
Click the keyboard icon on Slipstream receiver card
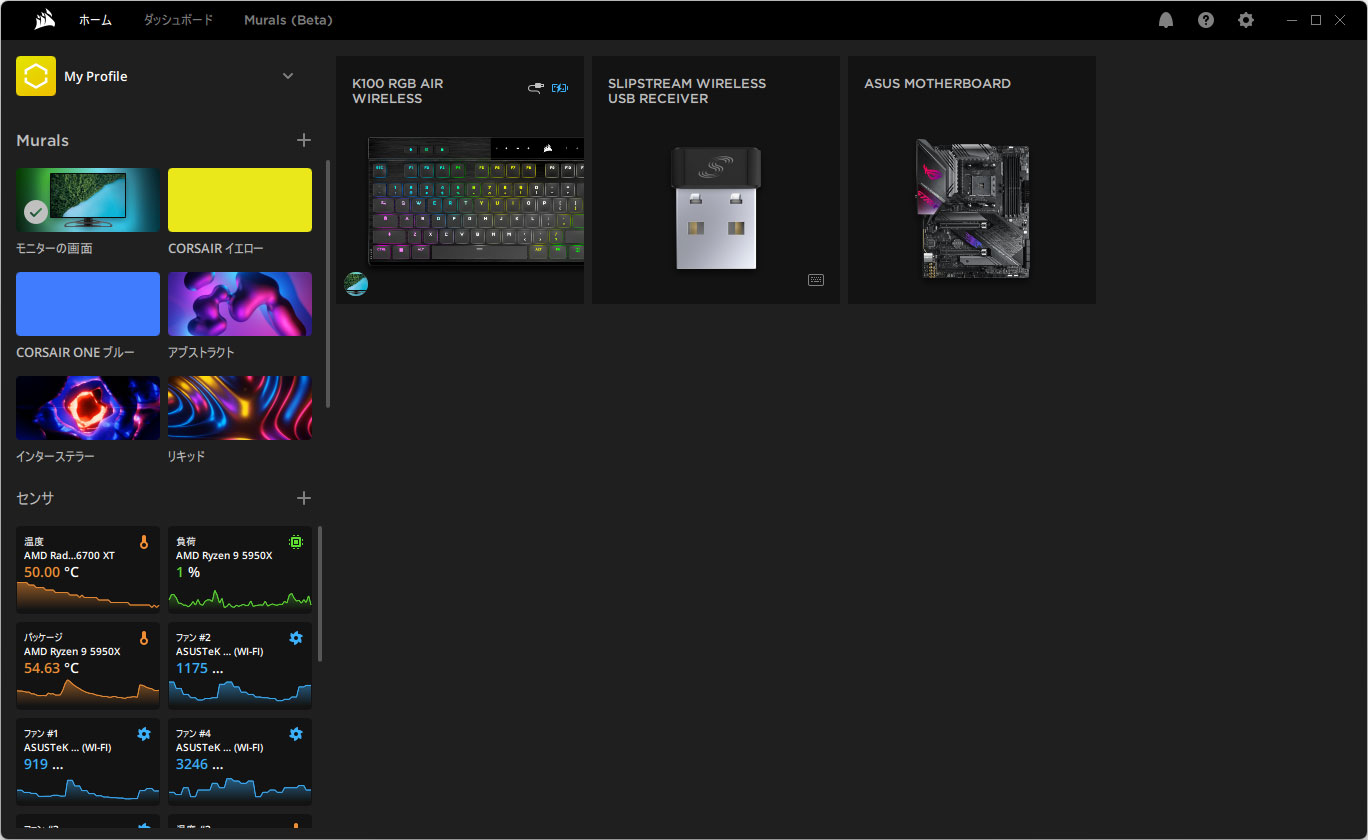[816, 280]
